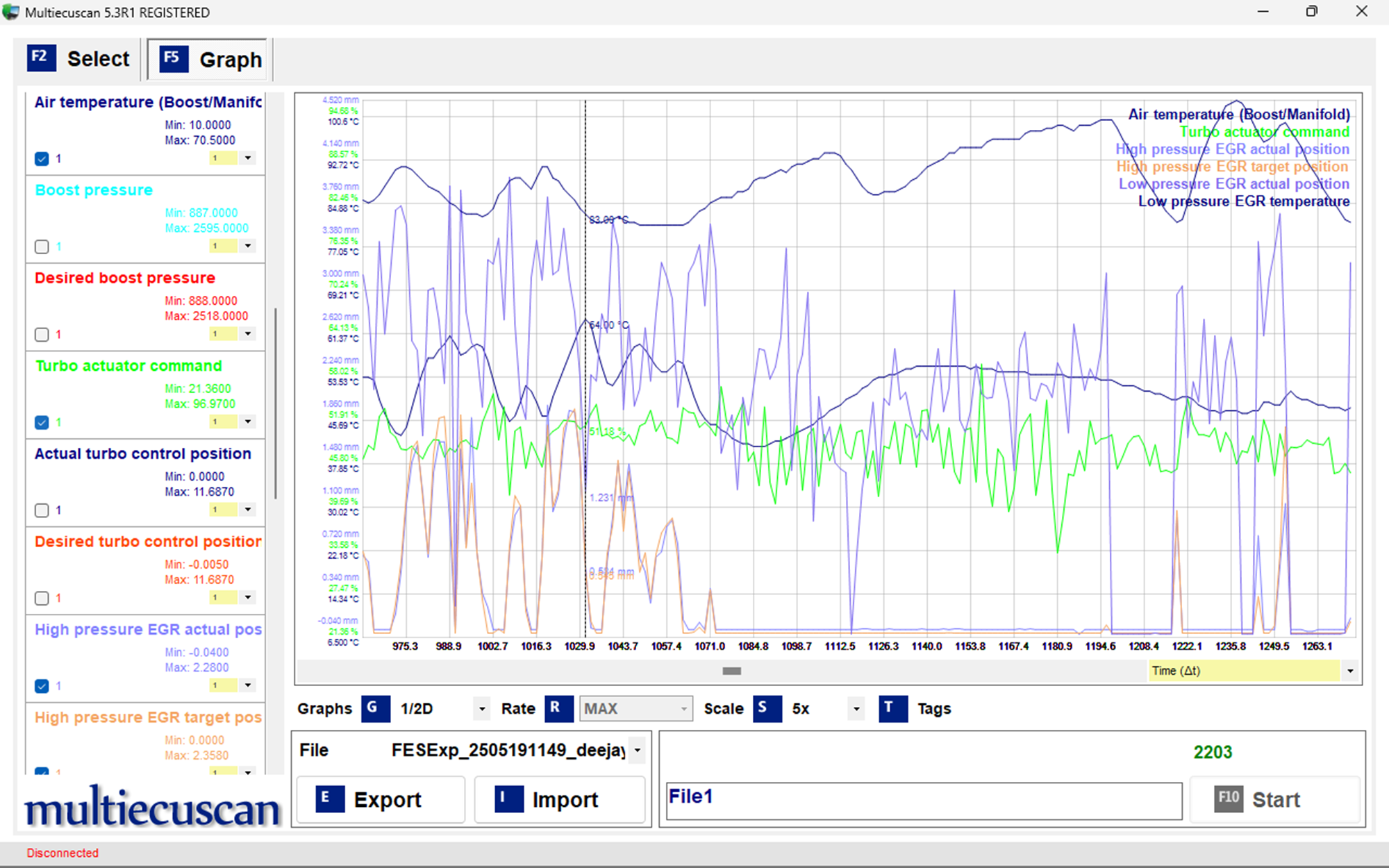Uncheck the Turbo actuator command checkbox

42,422
